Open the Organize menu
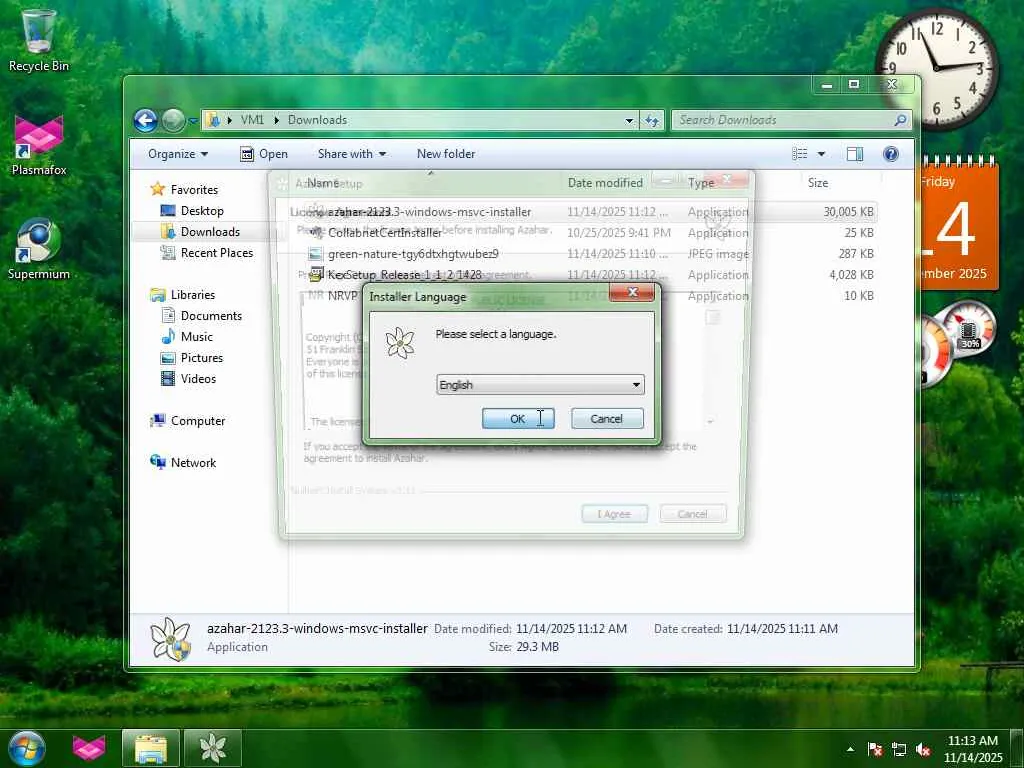This screenshot has height=768, width=1024. (178, 154)
